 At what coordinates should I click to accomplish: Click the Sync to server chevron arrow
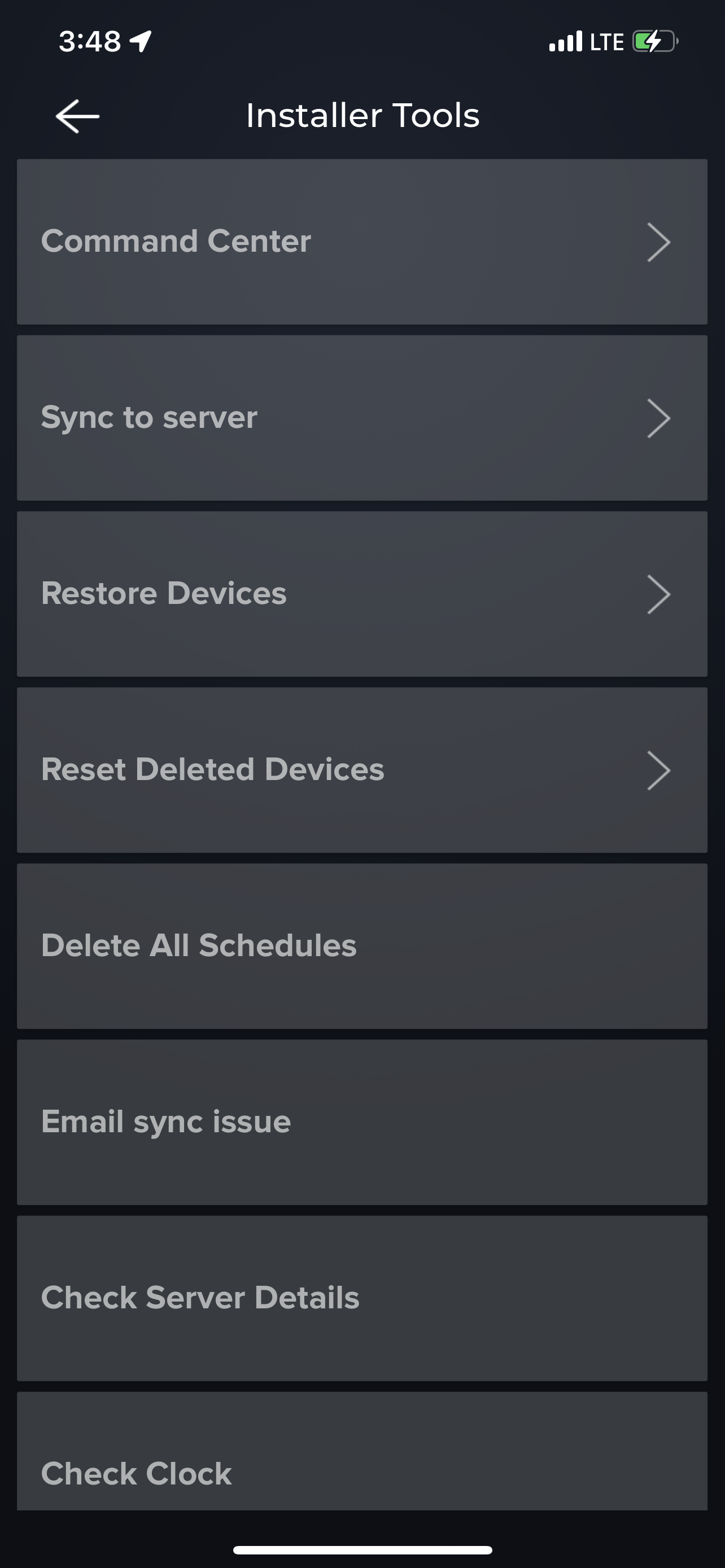click(x=658, y=418)
